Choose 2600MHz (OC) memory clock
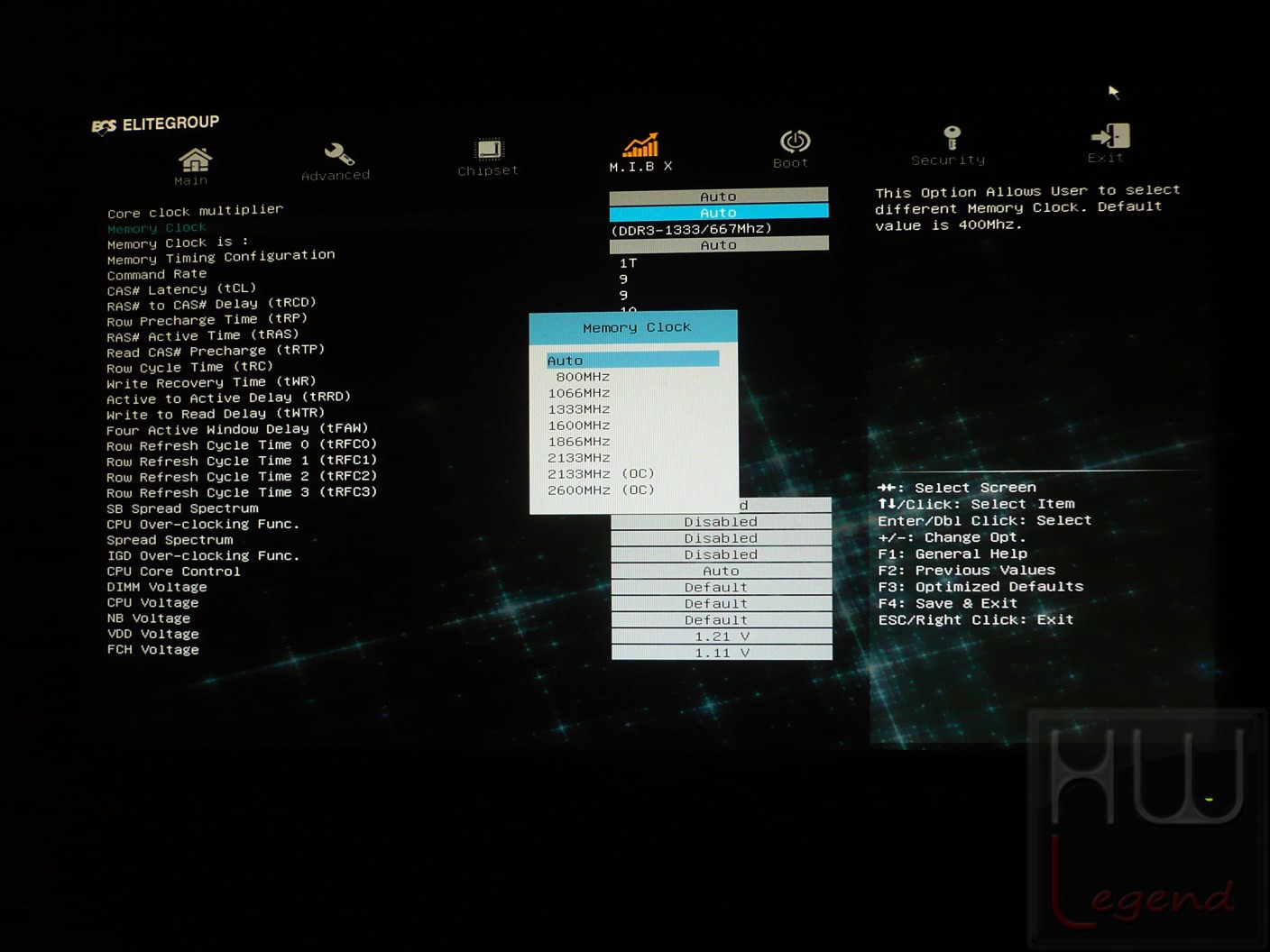The width and height of the screenshot is (1270, 952). (x=601, y=490)
